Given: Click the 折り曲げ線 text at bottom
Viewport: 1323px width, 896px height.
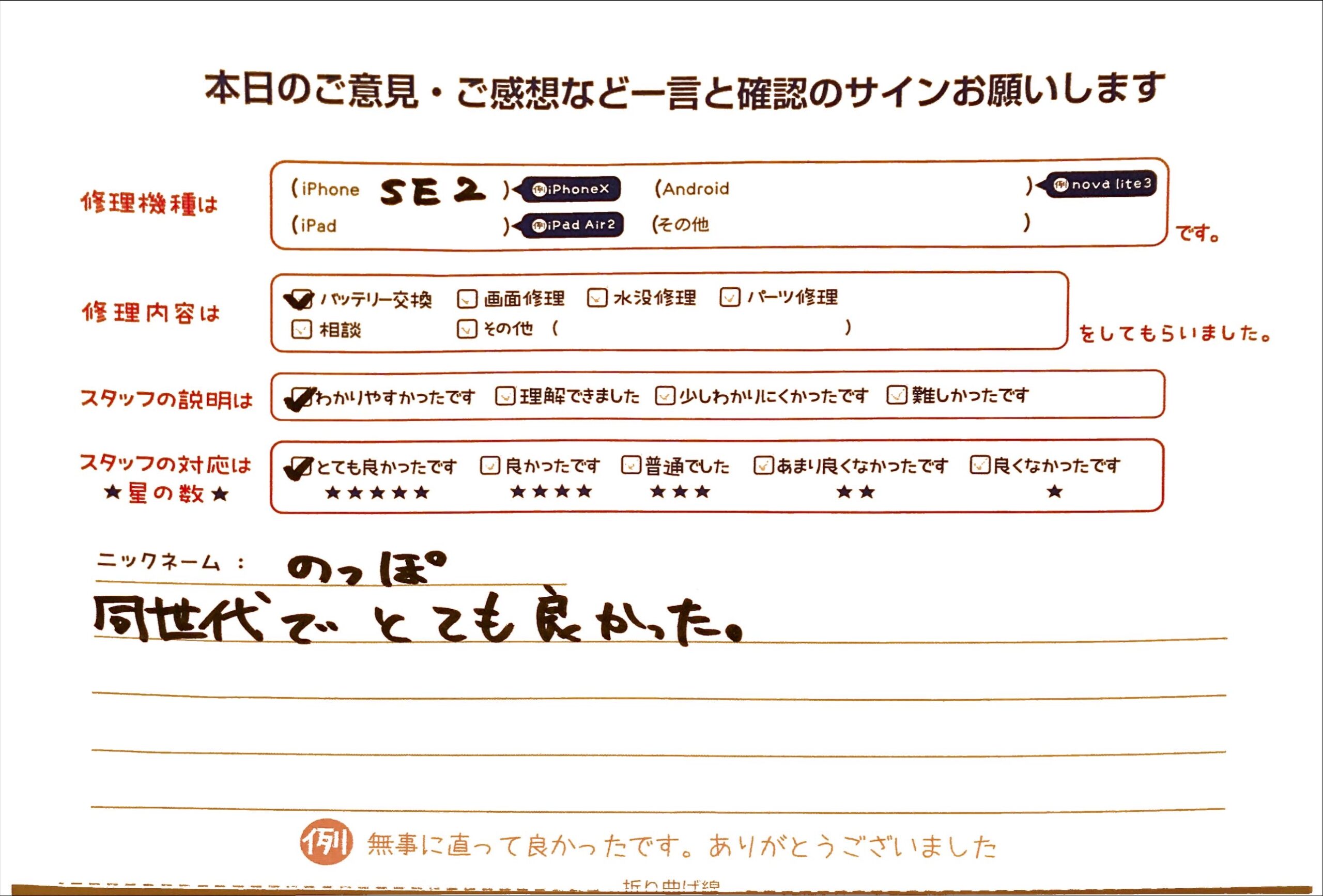Looking at the screenshot, I should [672, 887].
